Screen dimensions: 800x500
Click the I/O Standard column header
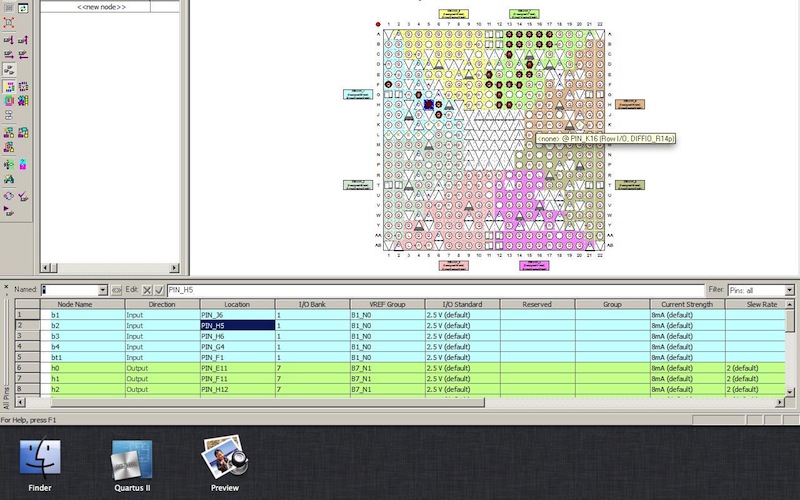coord(461,303)
